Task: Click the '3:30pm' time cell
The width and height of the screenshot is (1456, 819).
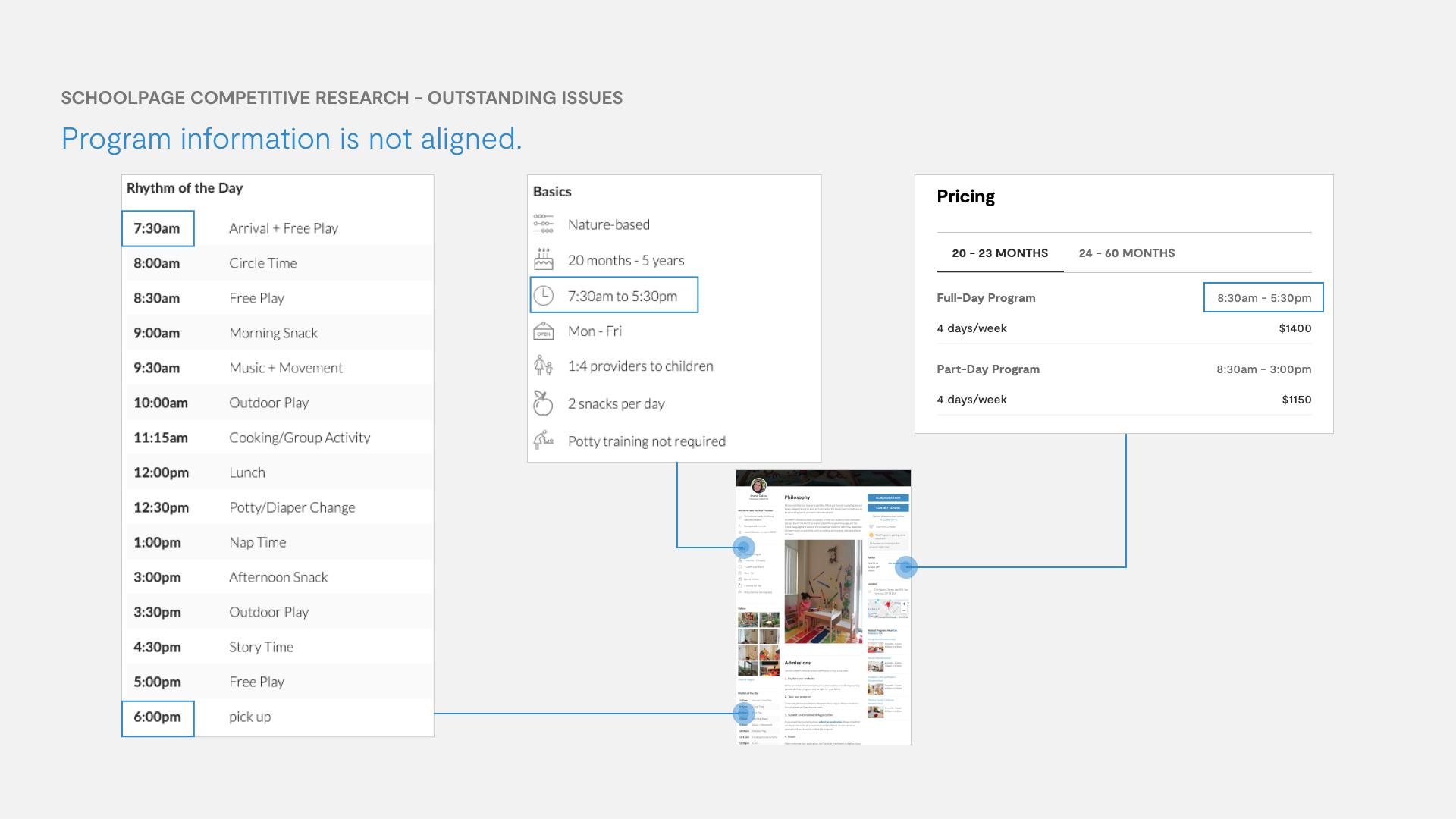Action: pyautogui.click(x=157, y=612)
